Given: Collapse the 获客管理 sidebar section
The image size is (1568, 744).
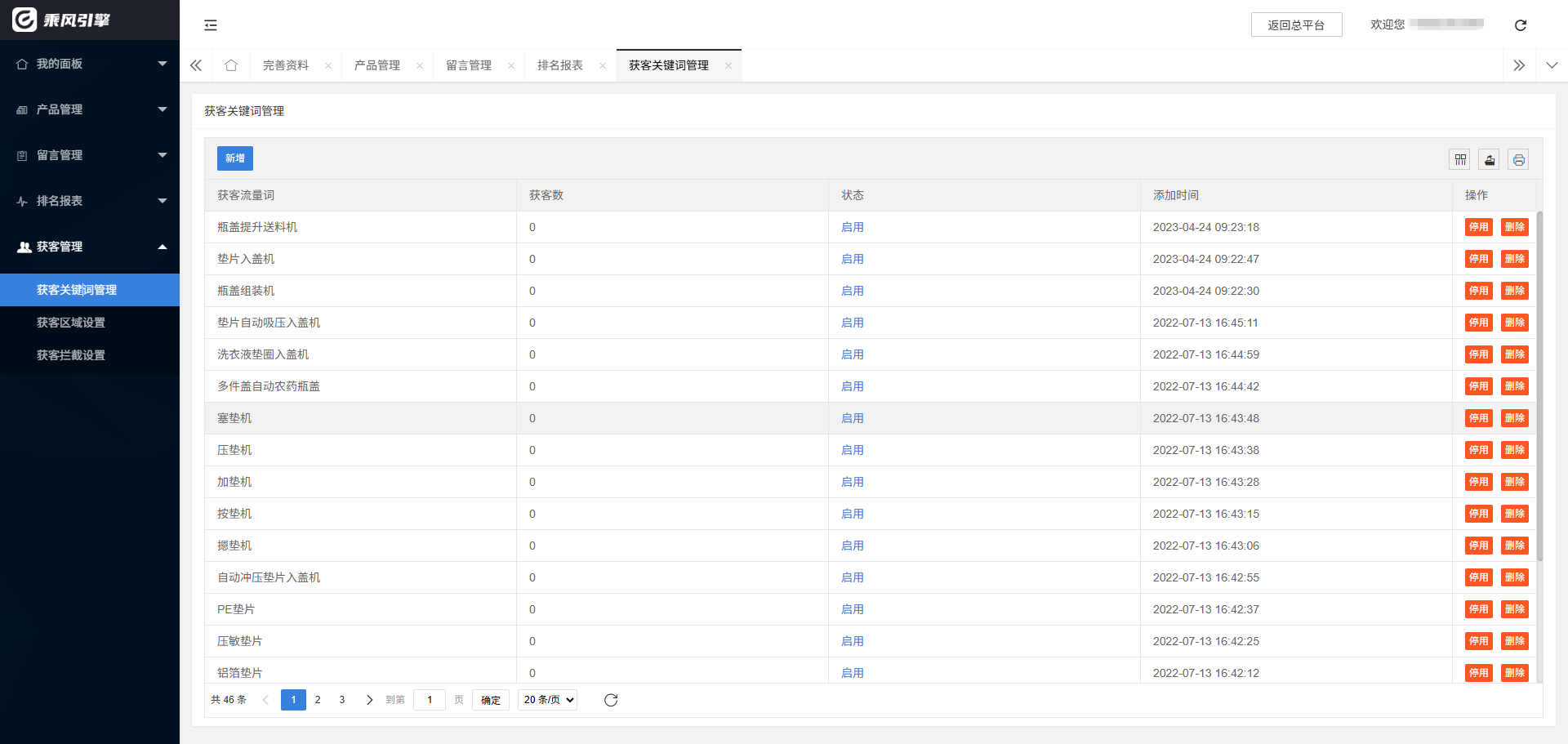Looking at the screenshot, I should (90, 247).
